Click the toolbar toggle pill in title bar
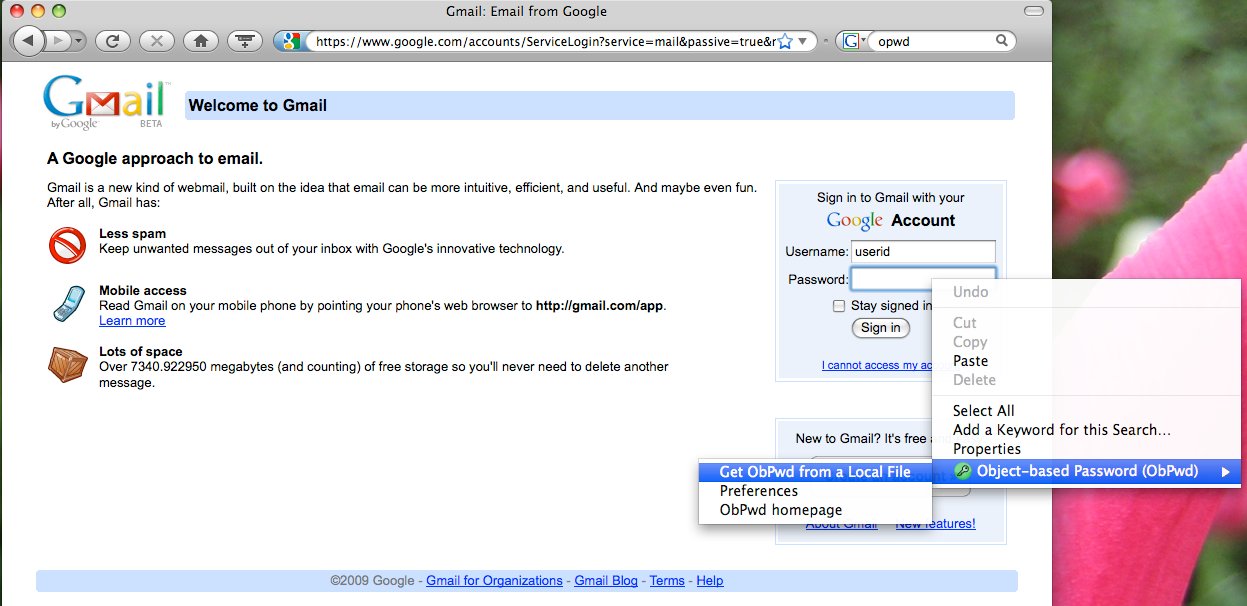Screen dimensions: 1247x606 click(x=1034, y=12)
